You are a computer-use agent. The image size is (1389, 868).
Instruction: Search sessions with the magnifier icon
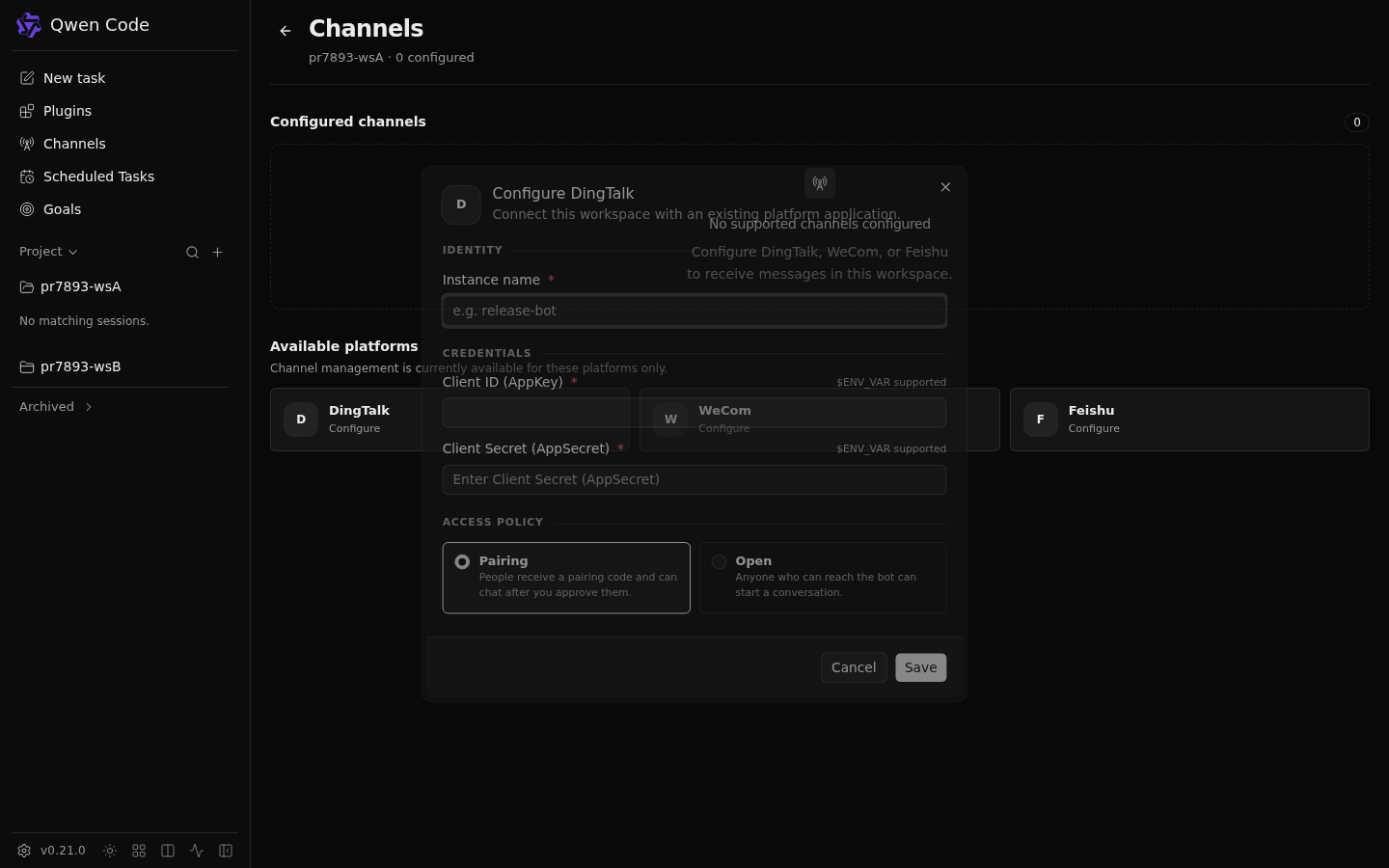click(193, 252)
